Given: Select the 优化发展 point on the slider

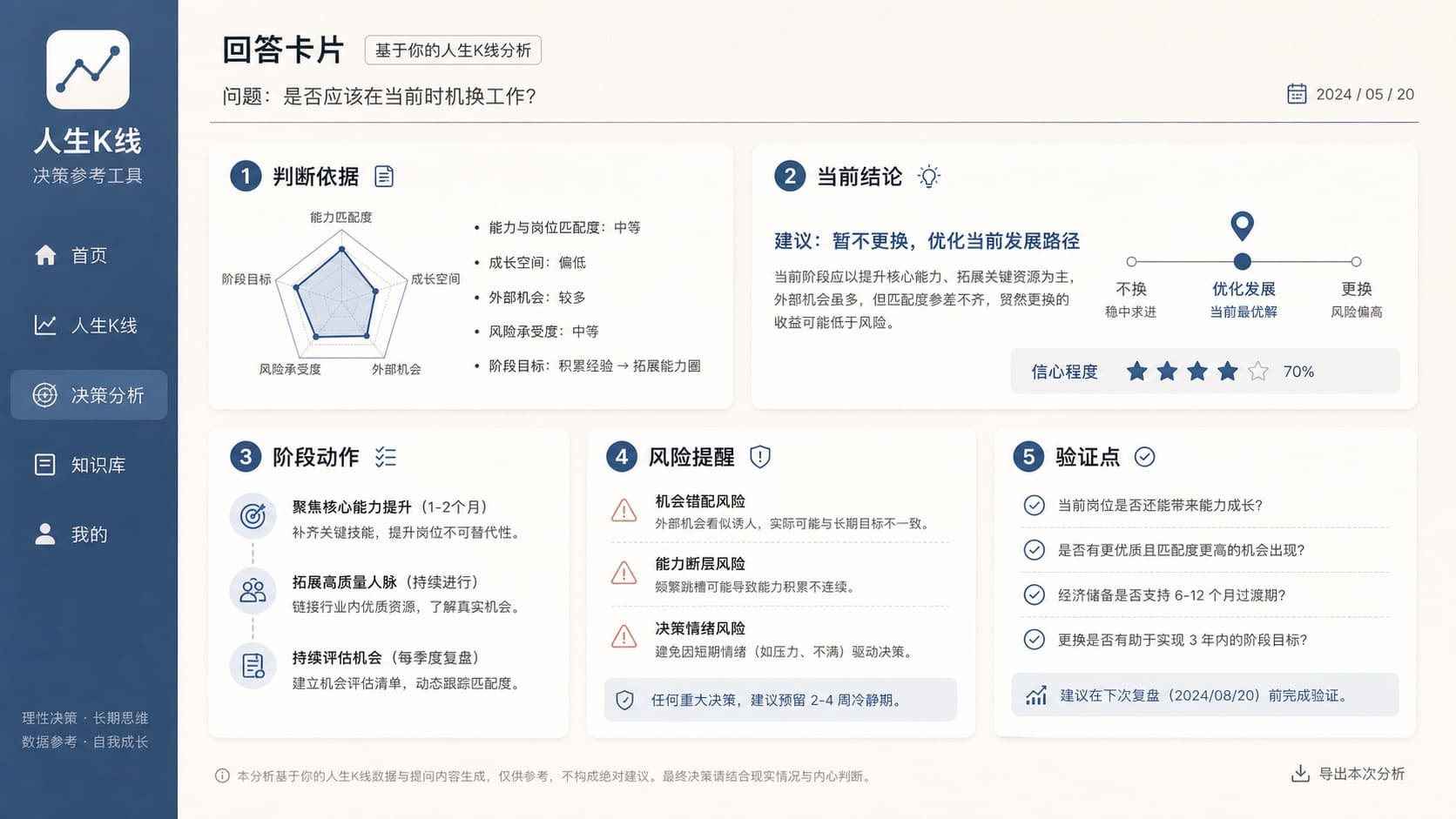Looking at the screenshot, I should (x=1243, y=261).
